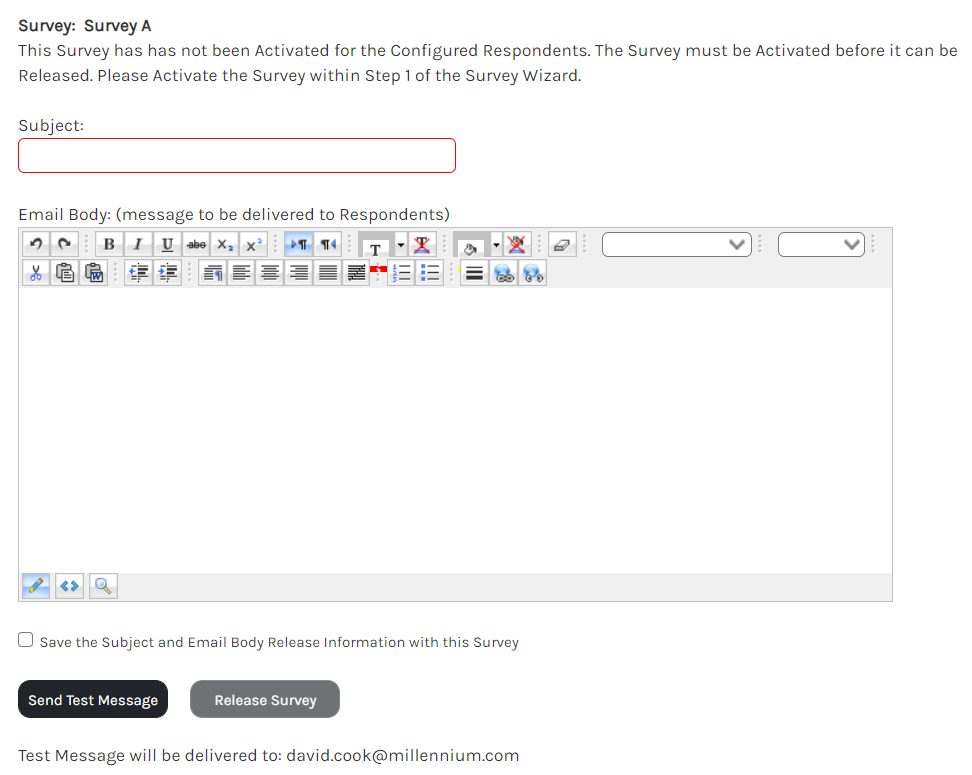Viewport: 972px width, 775px height.
Task: Click the Undo icon in editor toolbar
Action: pos(35,245)
